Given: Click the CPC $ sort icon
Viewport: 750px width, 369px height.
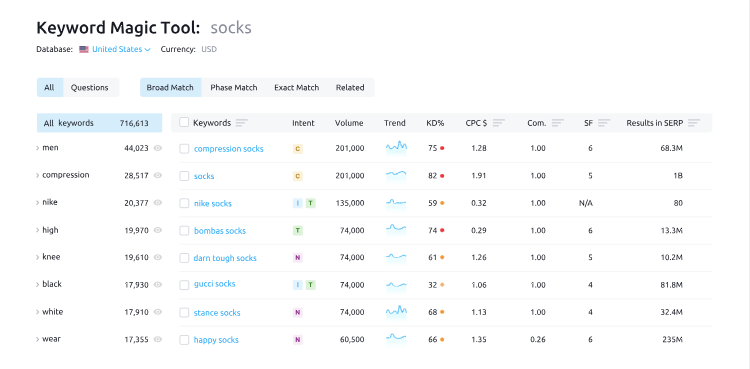Looking at the screenshot, I should pos(499,123).
